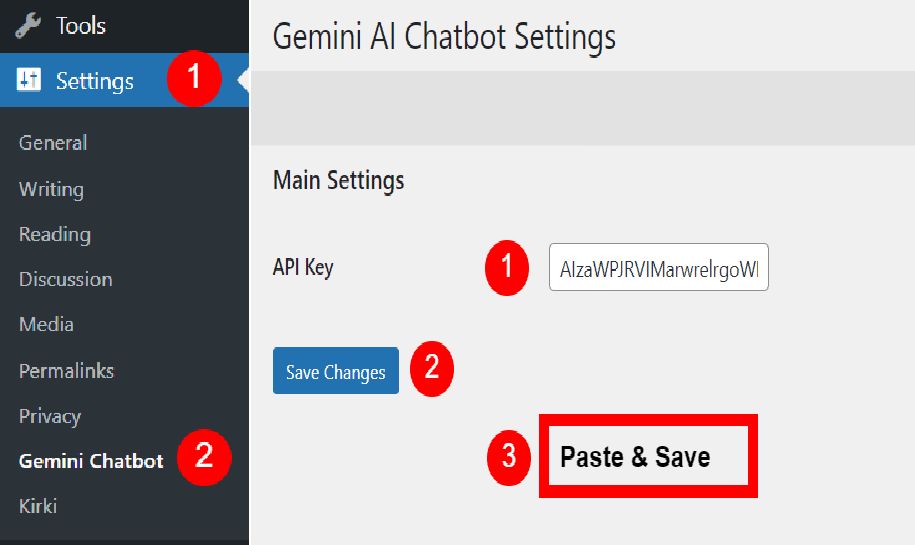Image resolution: width=915 pixels, height=545 pixels.
Task: Click the white arrow pointer beside Settings
Action: [243, 80]
